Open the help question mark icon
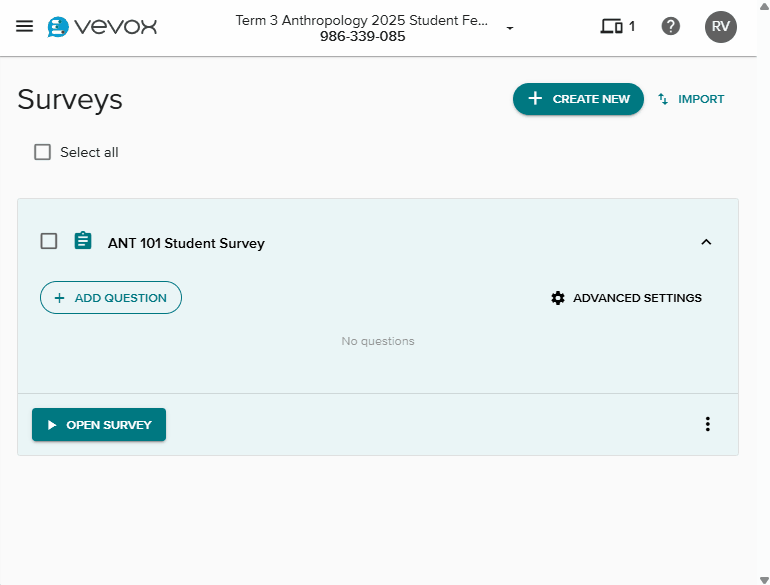 [671, 27]
